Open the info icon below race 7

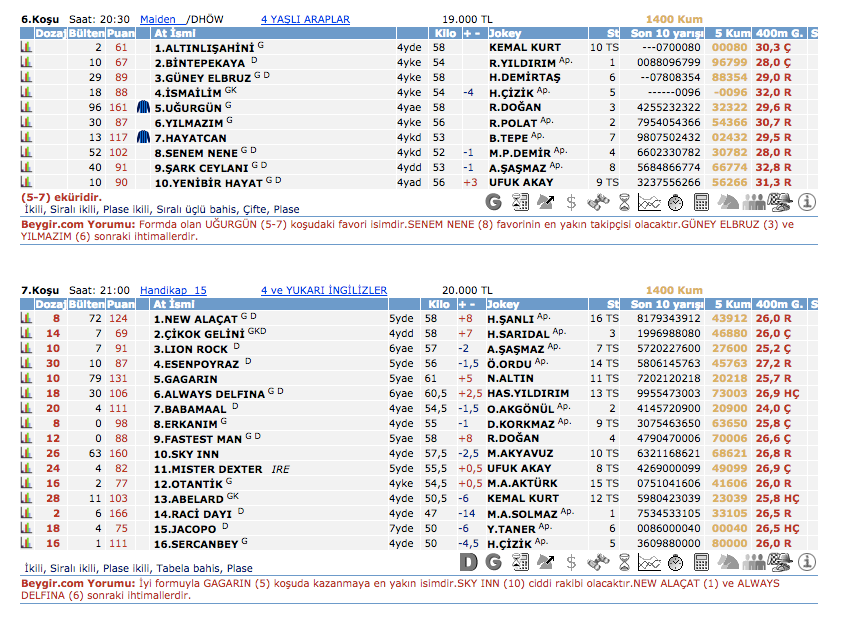[807, 562]
